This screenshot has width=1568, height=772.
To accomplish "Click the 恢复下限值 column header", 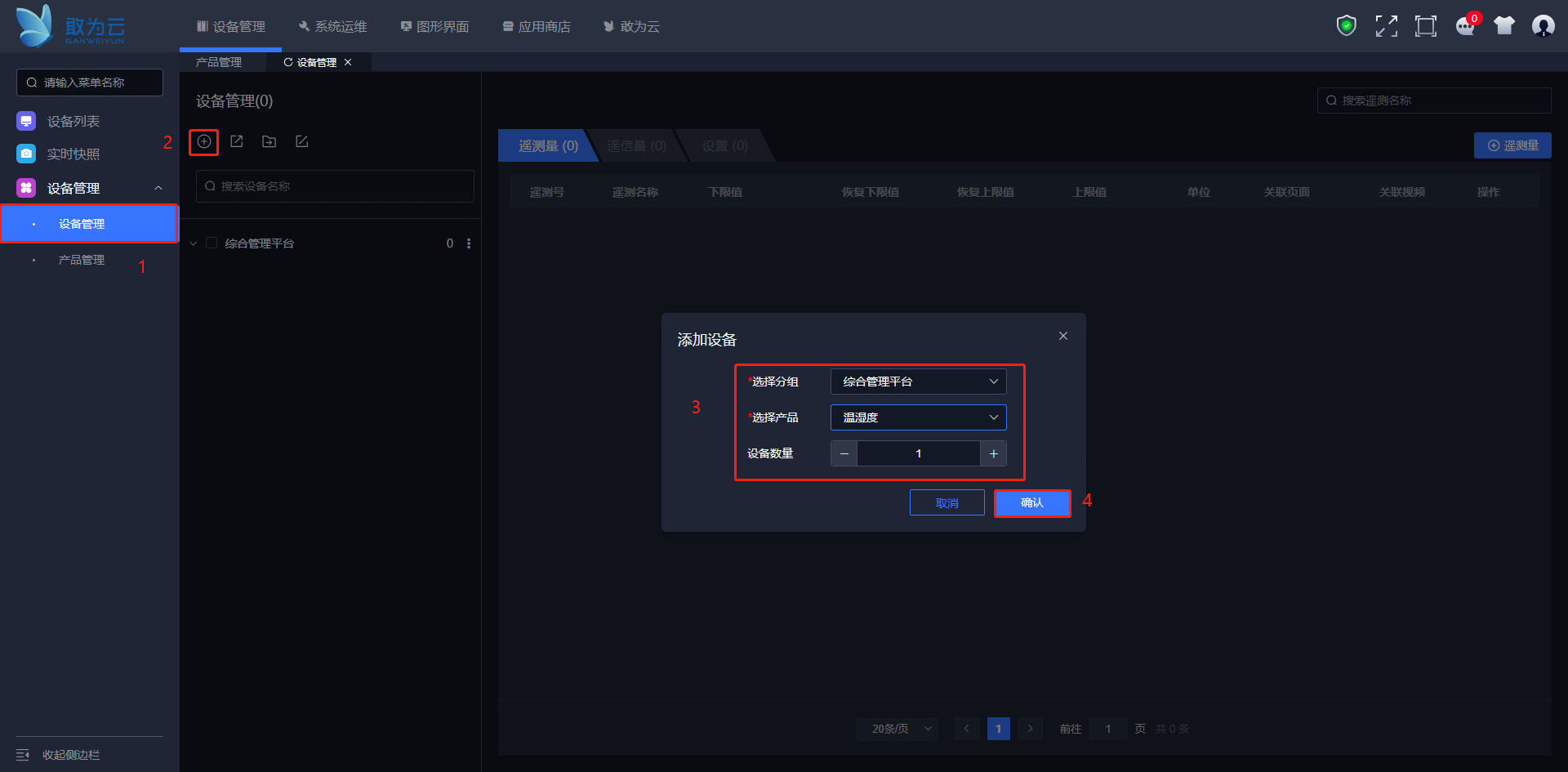I will [x=871, y=192].
